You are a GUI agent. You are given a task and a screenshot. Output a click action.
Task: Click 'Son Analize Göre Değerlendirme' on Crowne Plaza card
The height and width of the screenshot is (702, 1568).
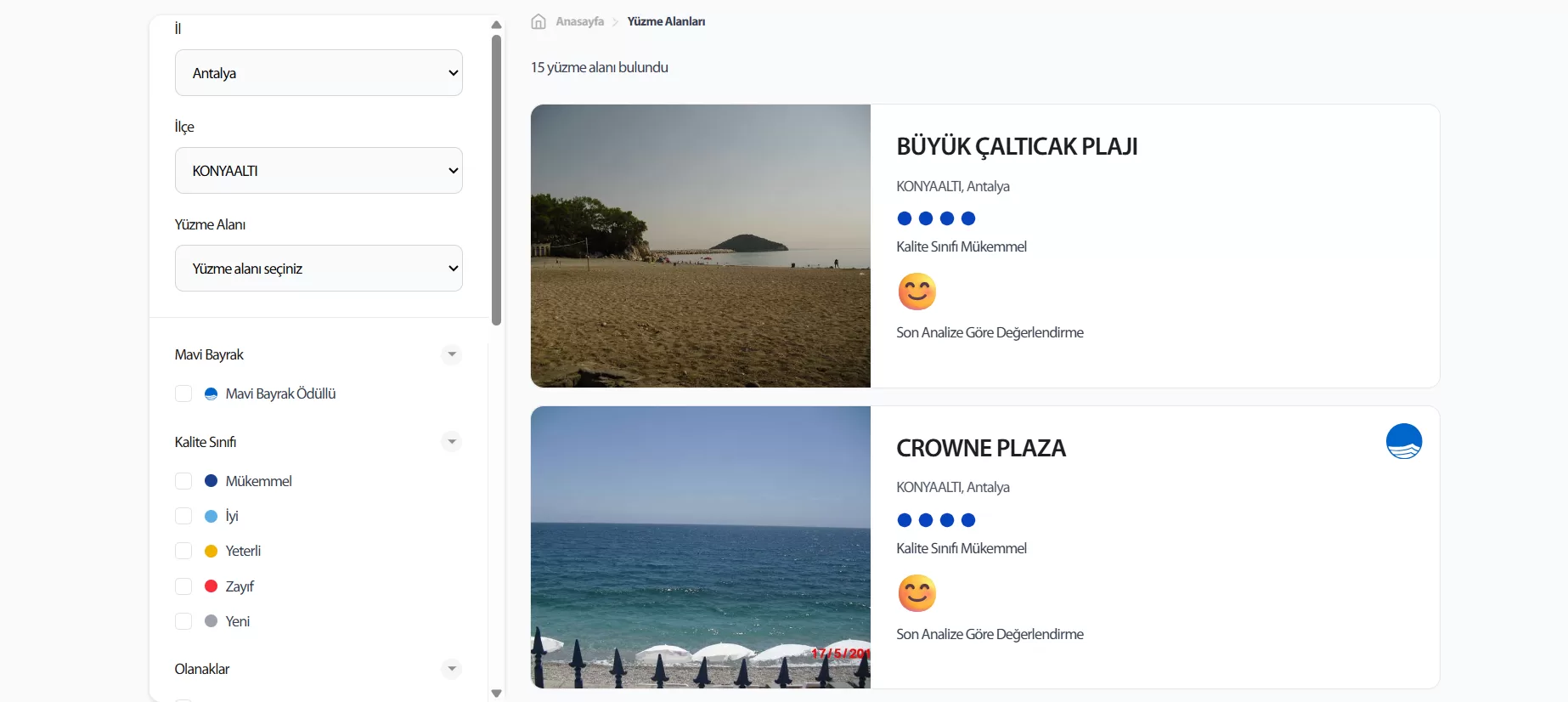click(x=990, y=634)
